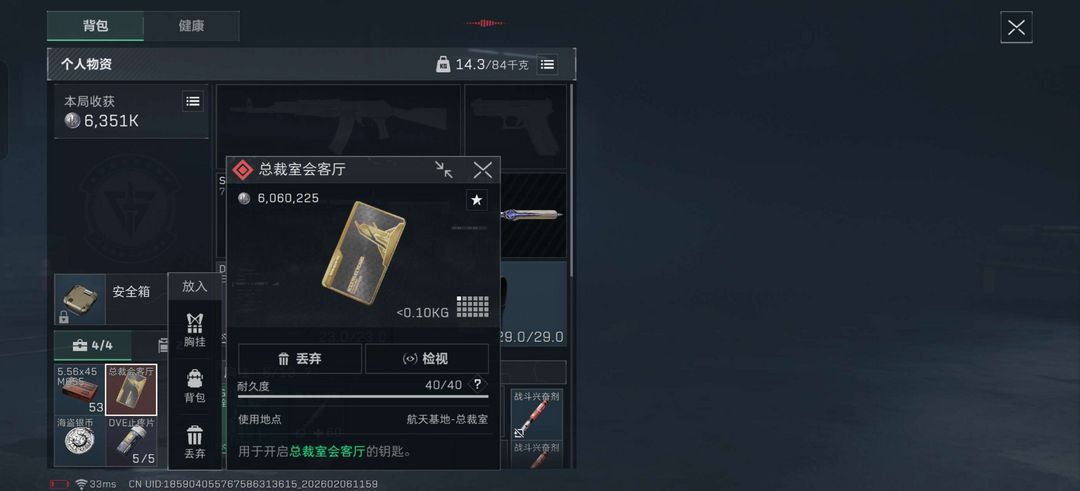
Task: Click the 检视 inspect button
Action: click(x=426, y=359)
